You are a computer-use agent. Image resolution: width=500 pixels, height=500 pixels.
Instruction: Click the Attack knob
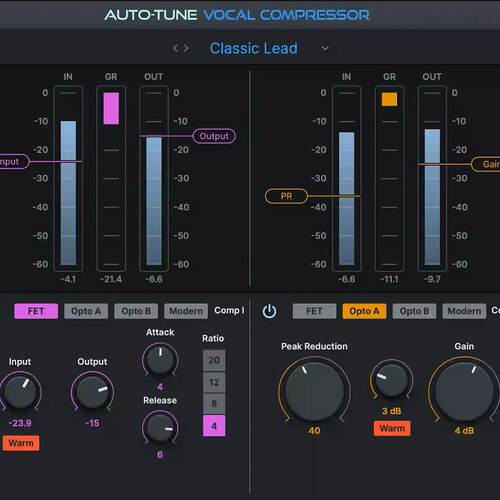[160, 360]
